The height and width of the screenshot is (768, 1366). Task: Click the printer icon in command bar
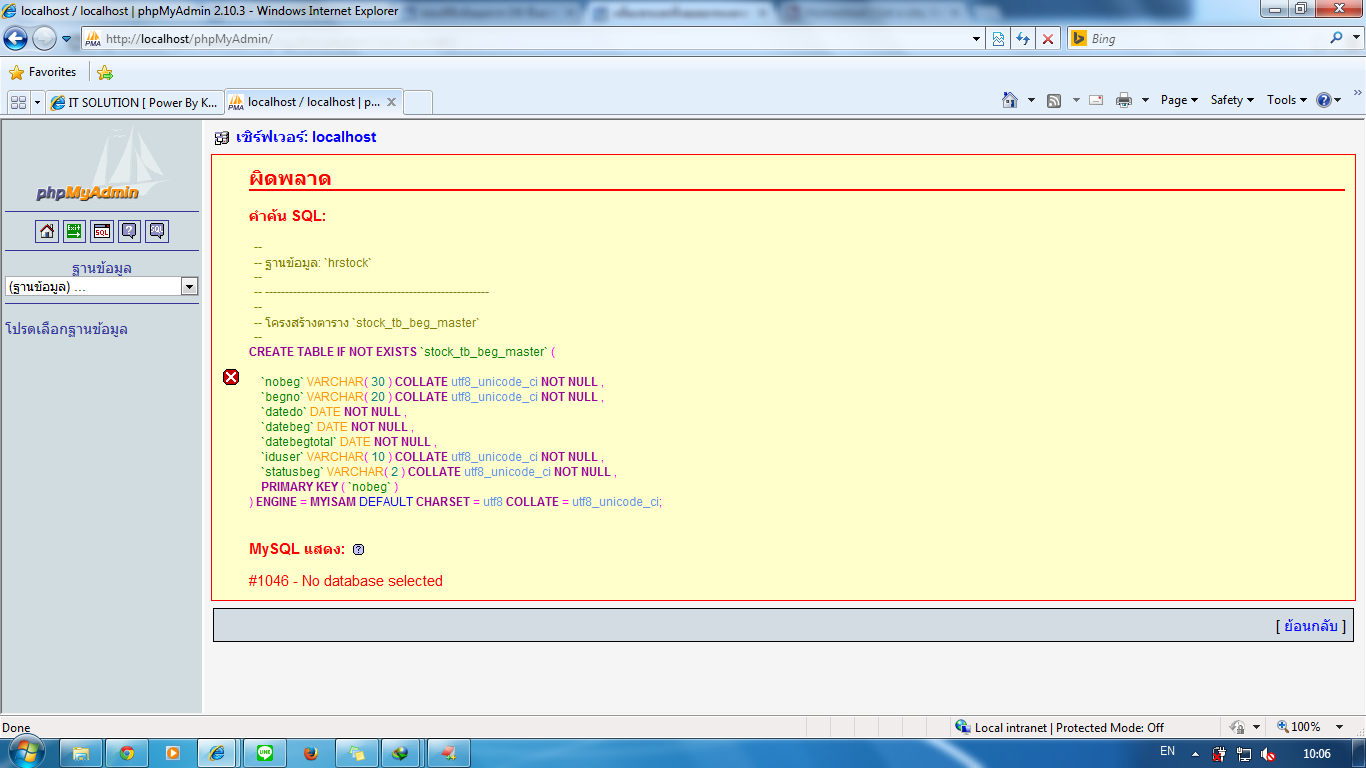tap(1124, 100)
